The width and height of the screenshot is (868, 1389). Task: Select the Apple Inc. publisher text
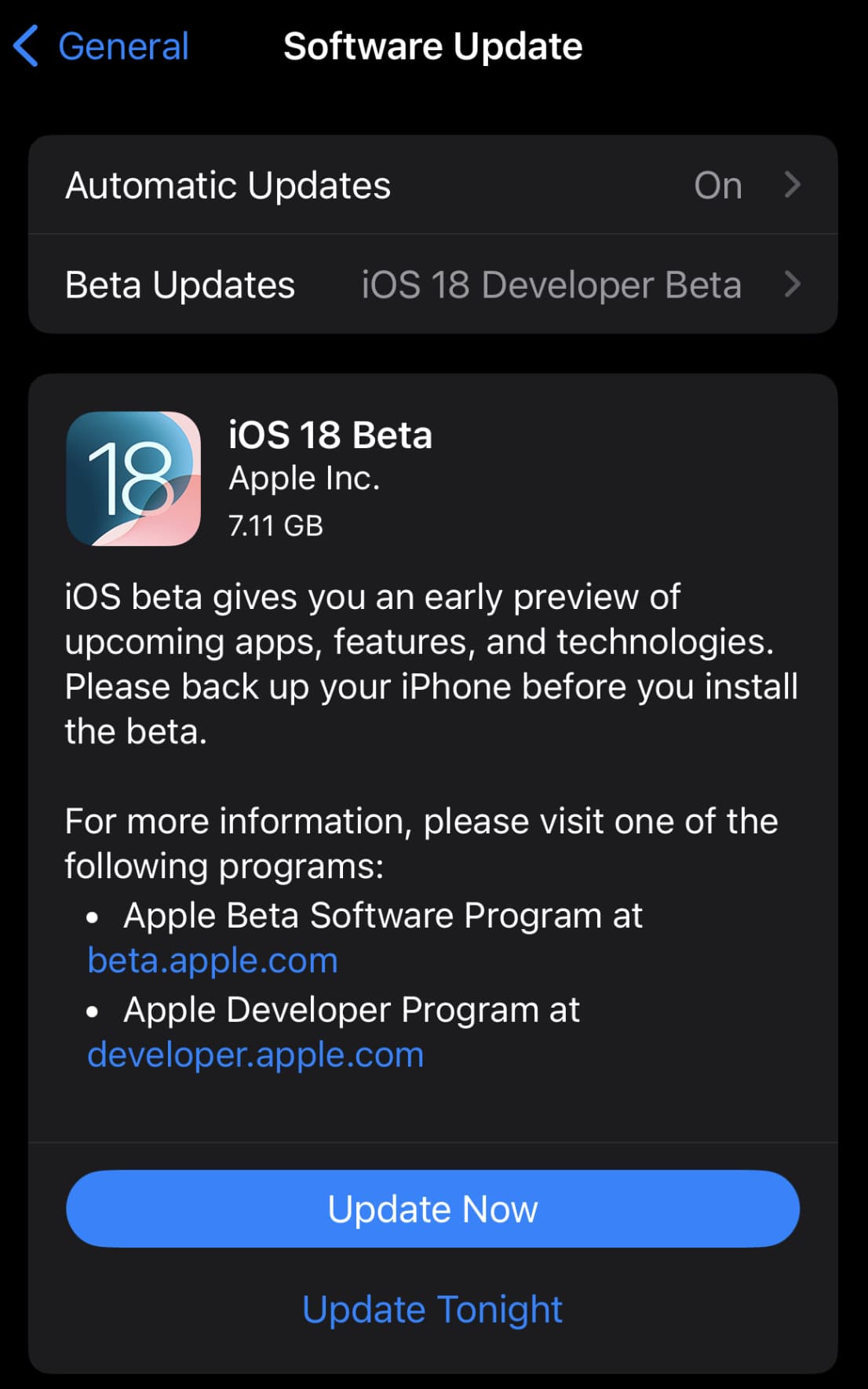click(305, 477)
